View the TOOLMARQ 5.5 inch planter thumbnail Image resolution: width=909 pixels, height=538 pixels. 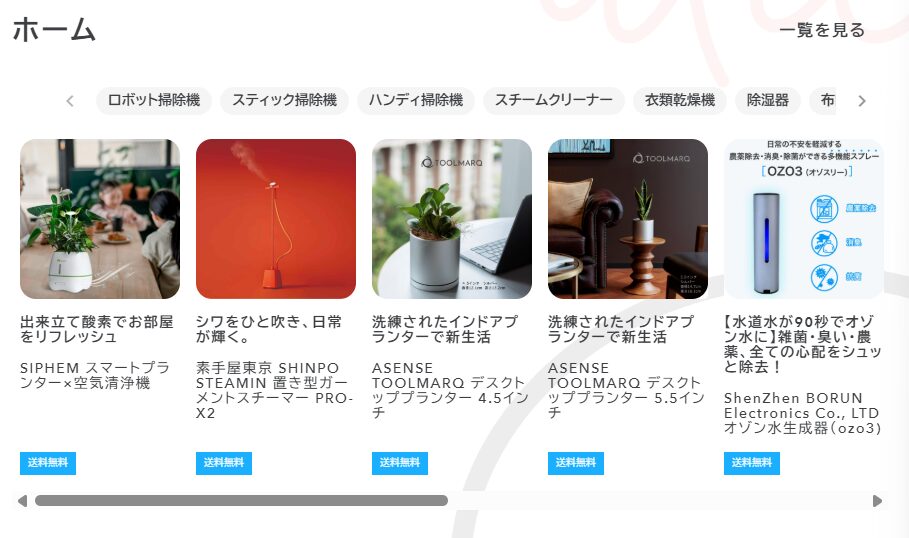point(628,219)
